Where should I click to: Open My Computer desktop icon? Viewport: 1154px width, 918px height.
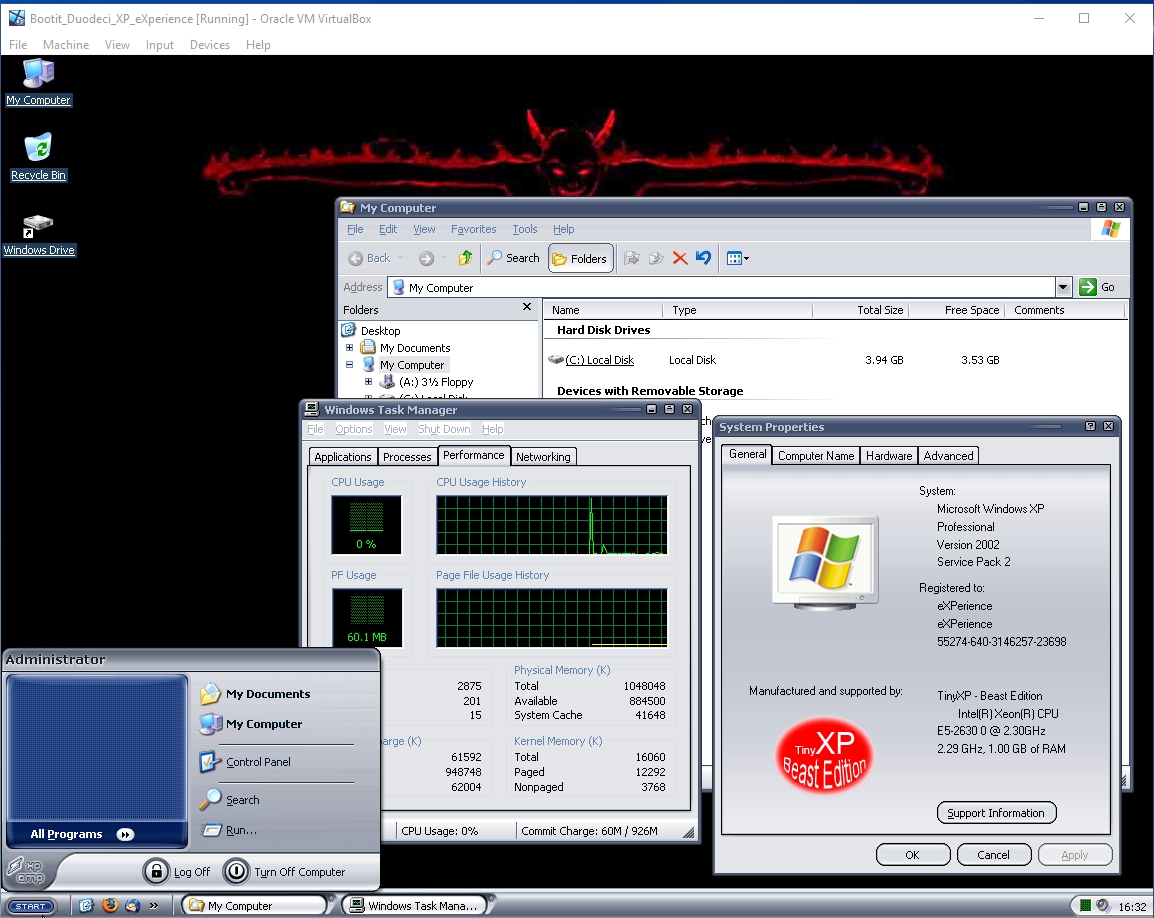click(38, 82)
